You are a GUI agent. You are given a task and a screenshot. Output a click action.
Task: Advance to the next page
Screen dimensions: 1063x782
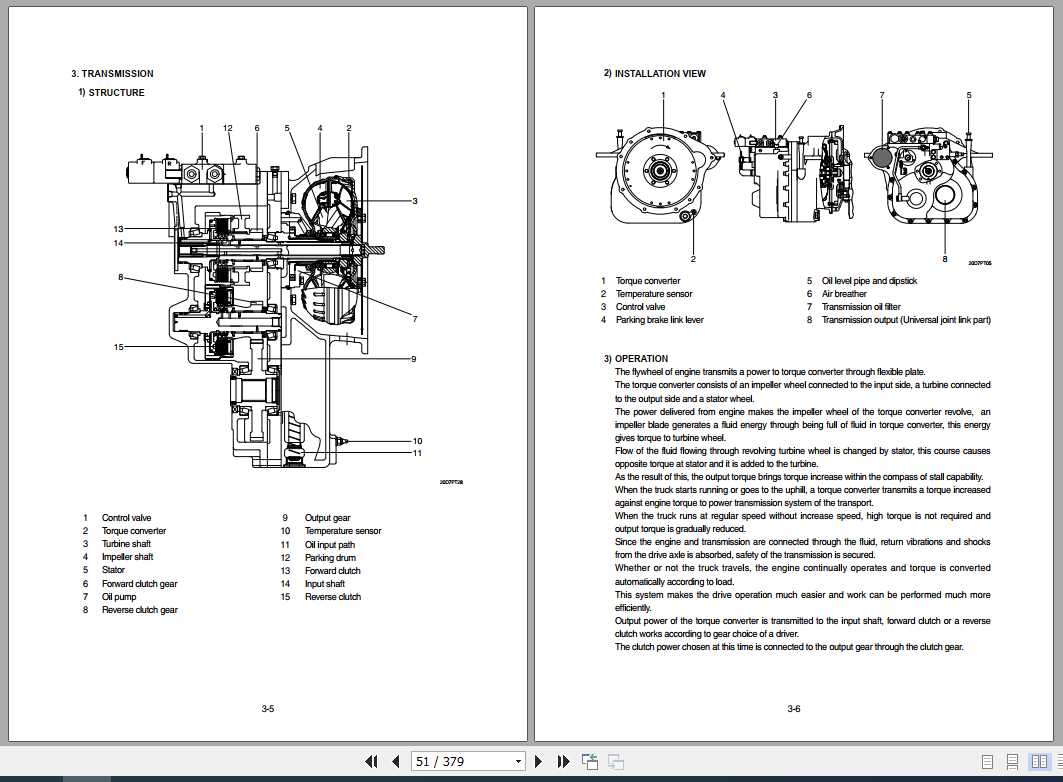pyautogui.click(x=539, y=761)
